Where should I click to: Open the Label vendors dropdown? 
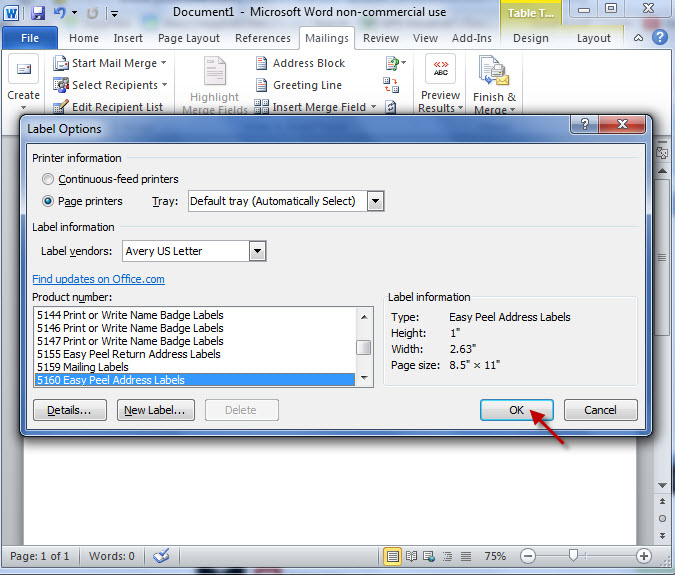coord(257,251)
